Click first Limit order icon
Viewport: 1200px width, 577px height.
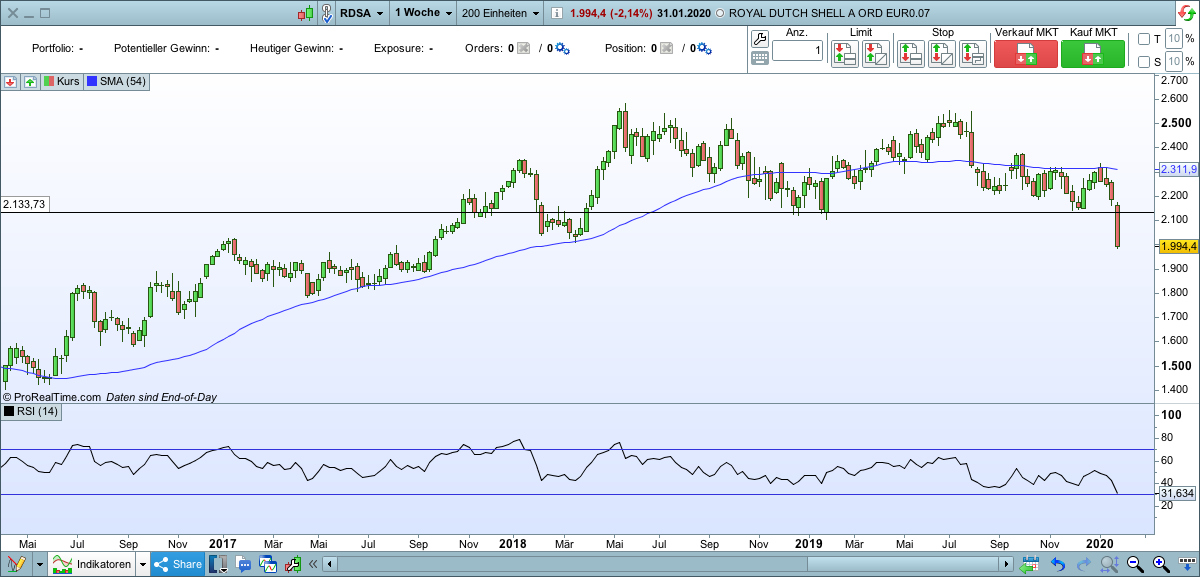click(843, 54)
